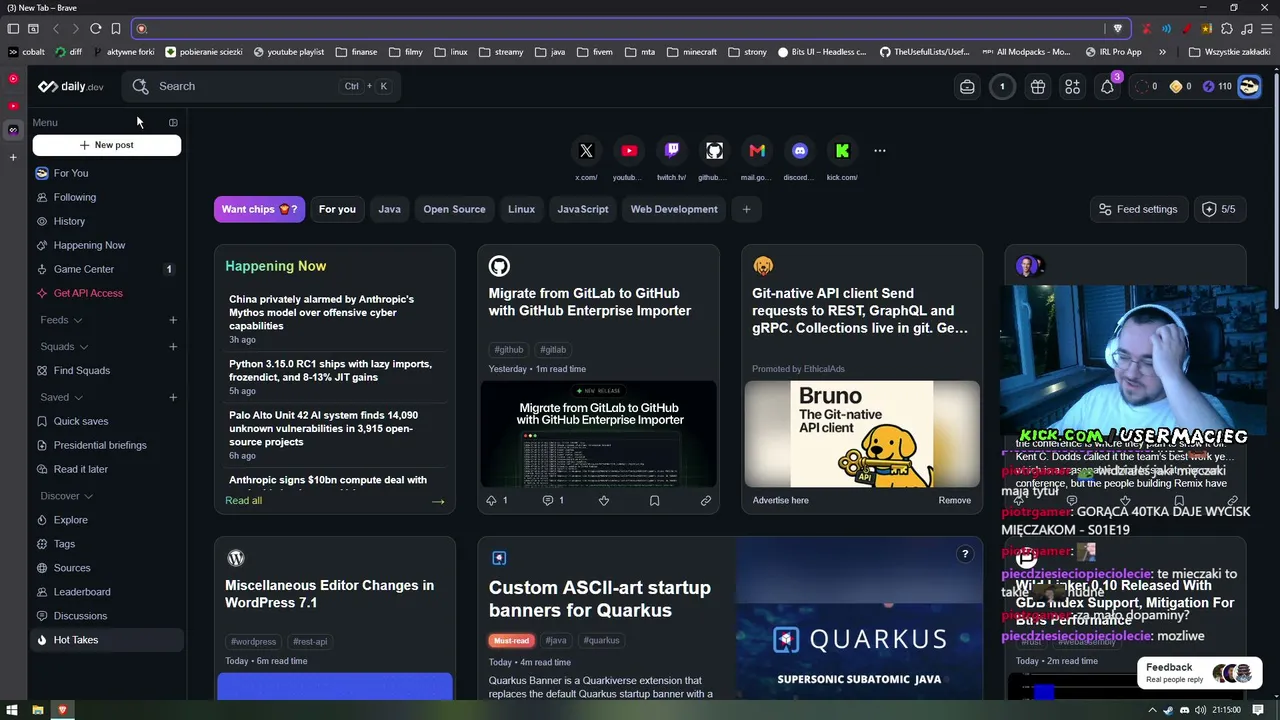Open Brave hamburger menu
The height and width of the screenshot is (720, 1280).
(x=1267, y=28)
